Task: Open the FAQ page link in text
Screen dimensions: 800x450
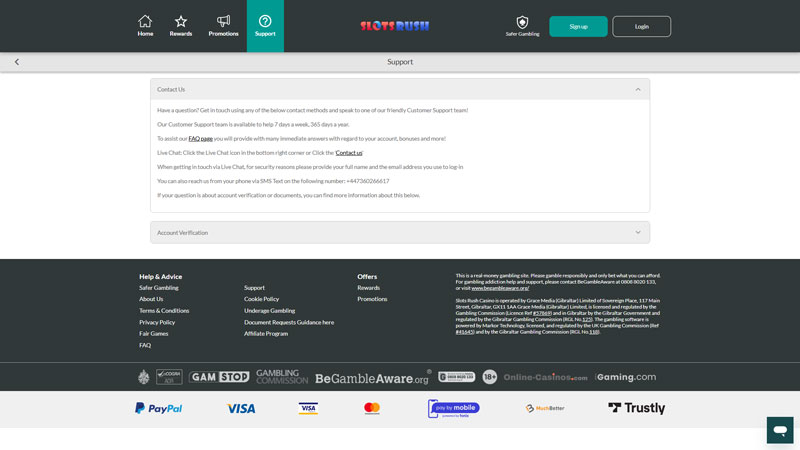Action: tap(200, 139)
